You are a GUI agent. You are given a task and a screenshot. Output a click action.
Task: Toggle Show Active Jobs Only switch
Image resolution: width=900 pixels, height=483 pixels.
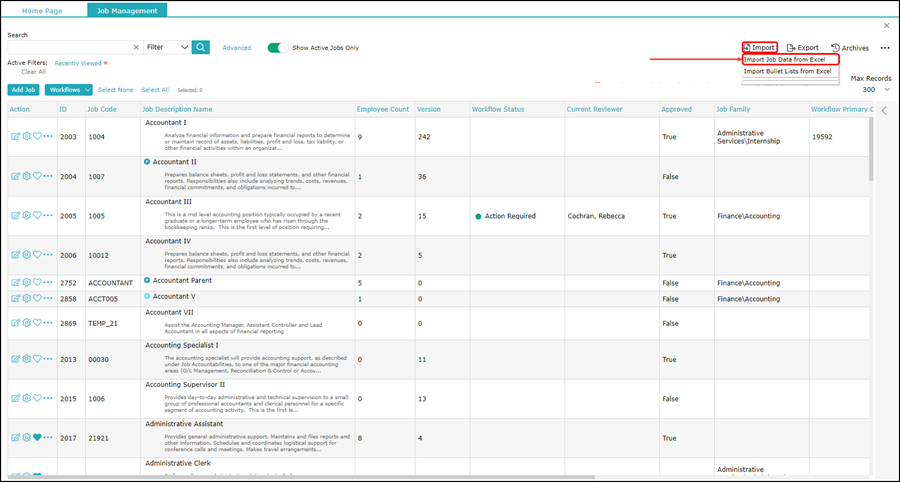click(x=278, y=48)
